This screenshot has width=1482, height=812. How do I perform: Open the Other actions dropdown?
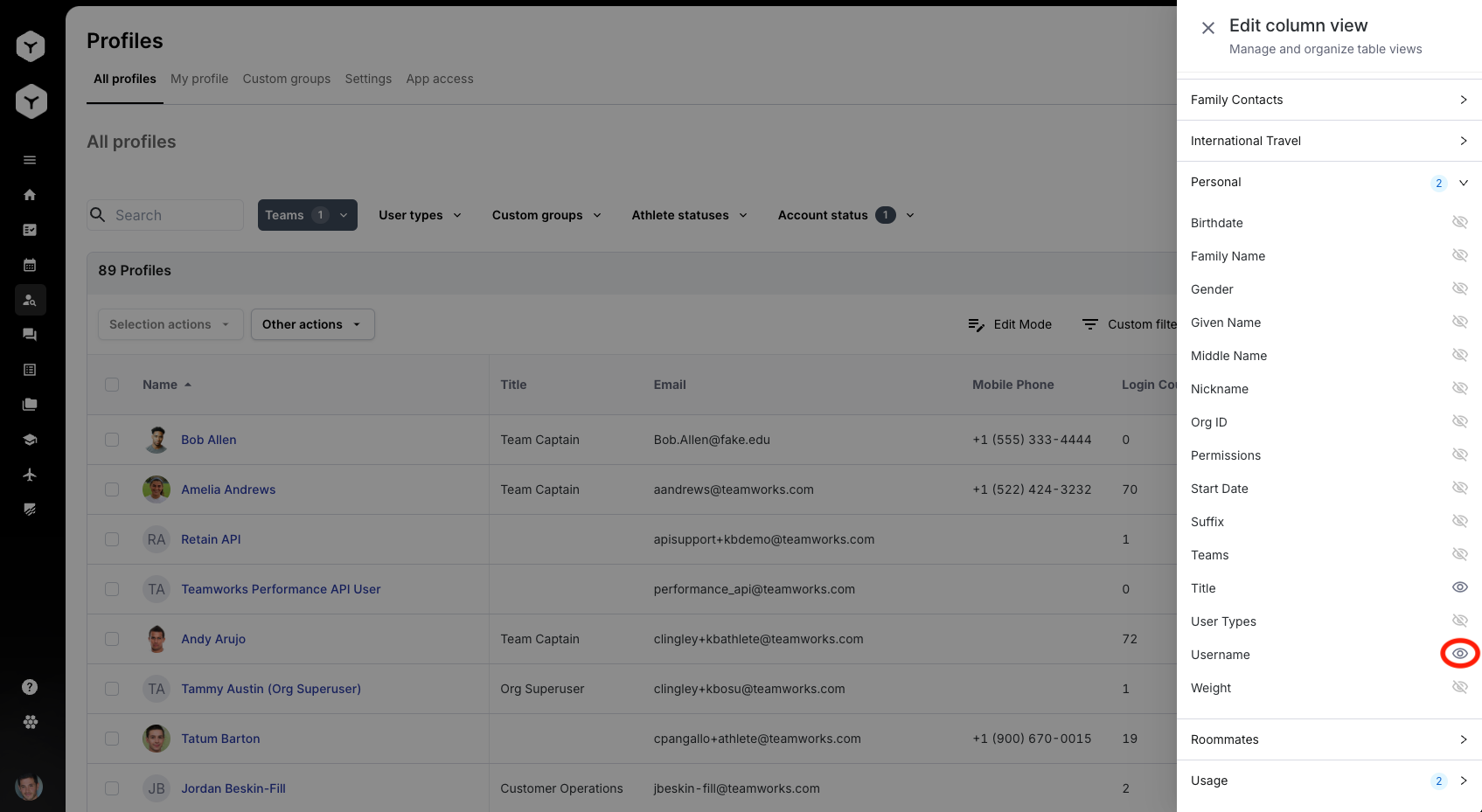click(x=312, y=324)
